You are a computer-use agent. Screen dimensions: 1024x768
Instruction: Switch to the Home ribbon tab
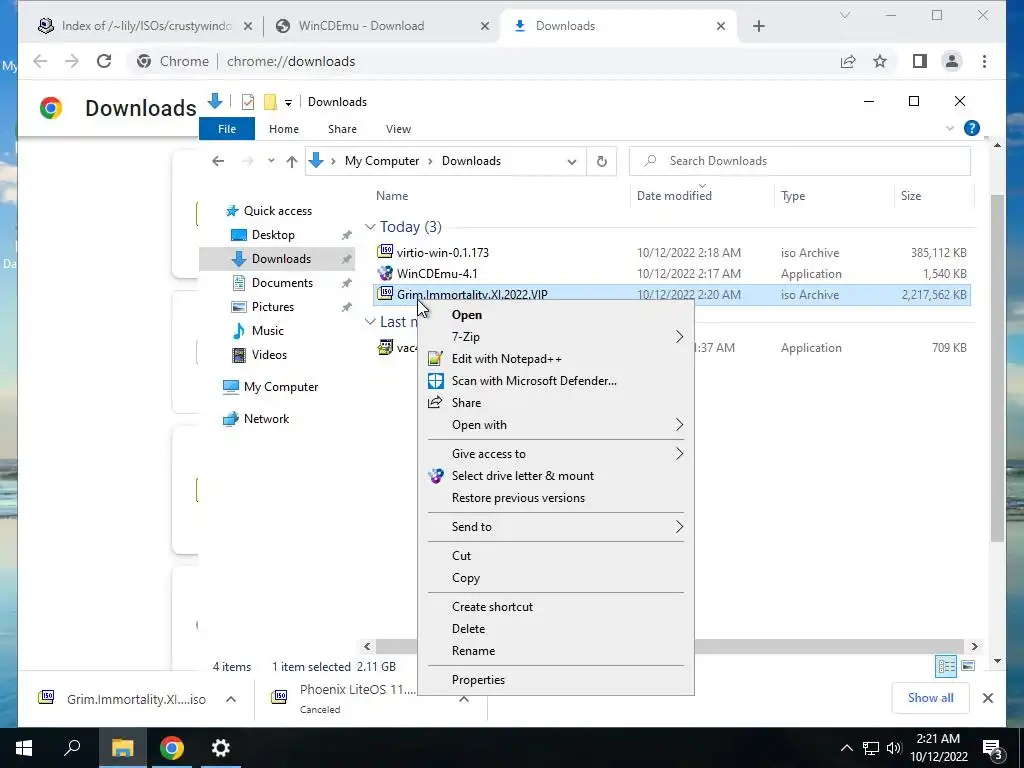(x=283, y=129)
